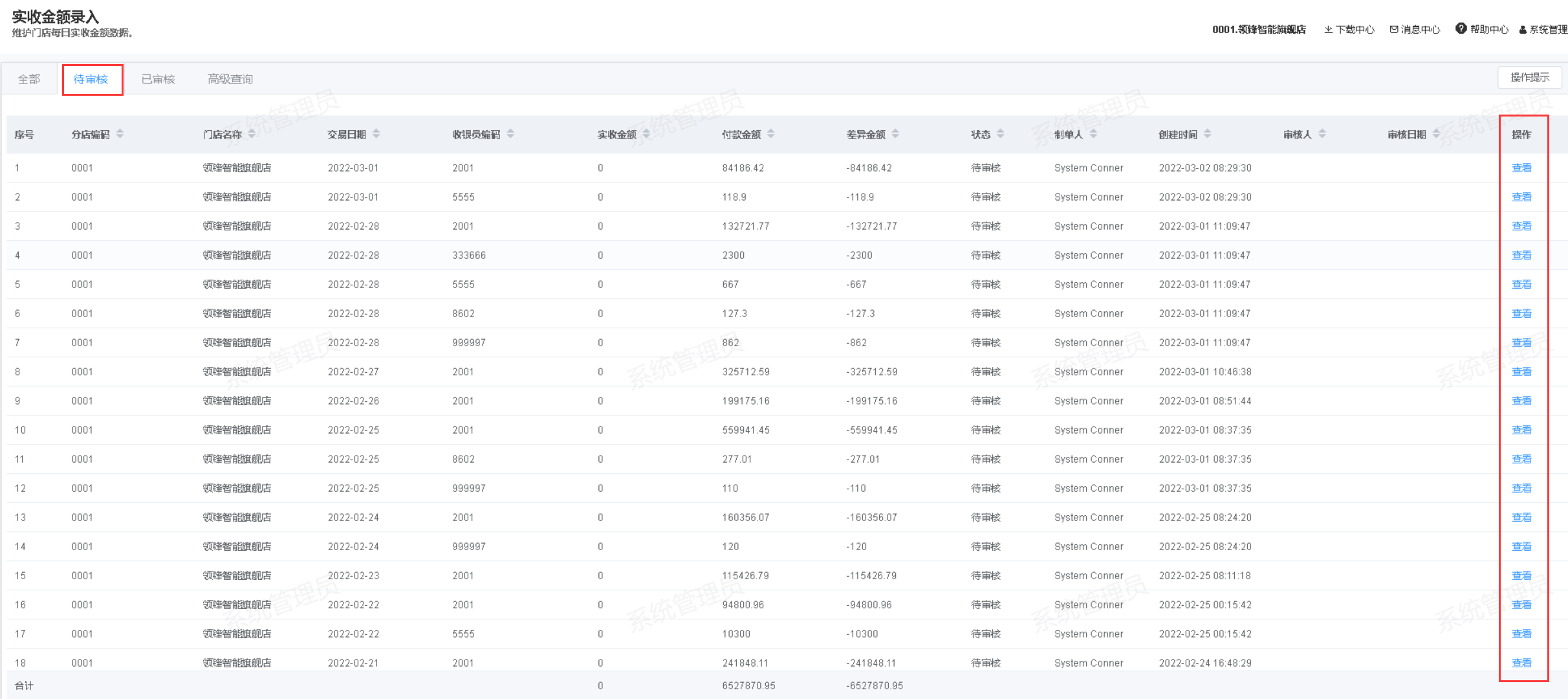Screen dimensions: 1568x699
Task: Sort table by 收银员编码 column icon
Action: 510,134
